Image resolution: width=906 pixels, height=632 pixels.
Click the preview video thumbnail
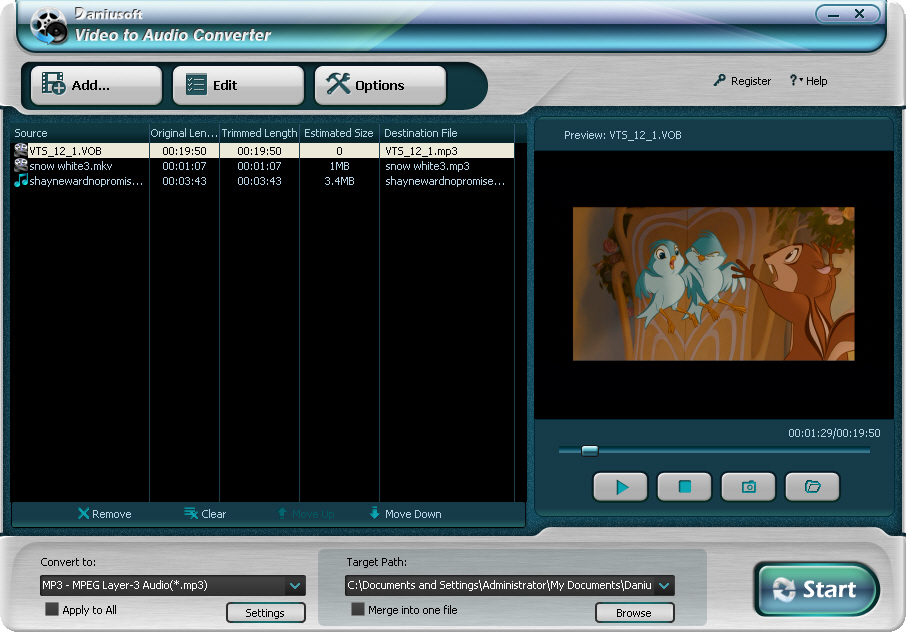pyautogui.click(x=714, y=284)
